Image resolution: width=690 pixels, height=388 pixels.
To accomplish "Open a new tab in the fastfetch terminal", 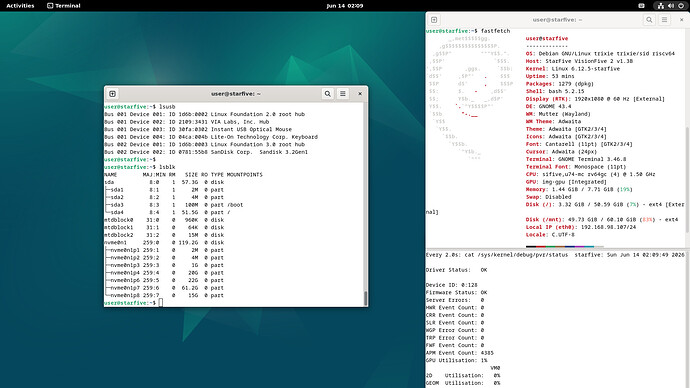I will tap(434, 20).
